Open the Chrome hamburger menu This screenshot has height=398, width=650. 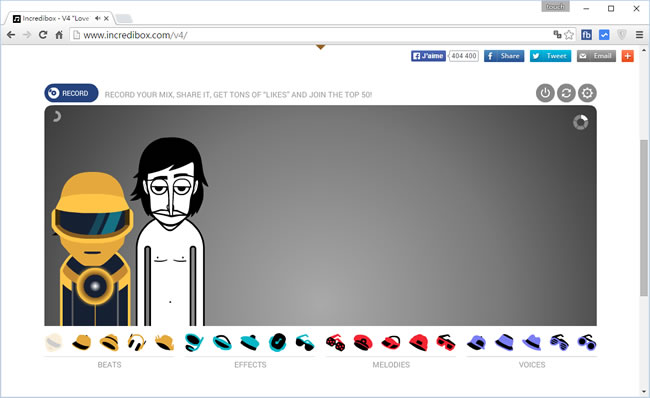(639, 35)
